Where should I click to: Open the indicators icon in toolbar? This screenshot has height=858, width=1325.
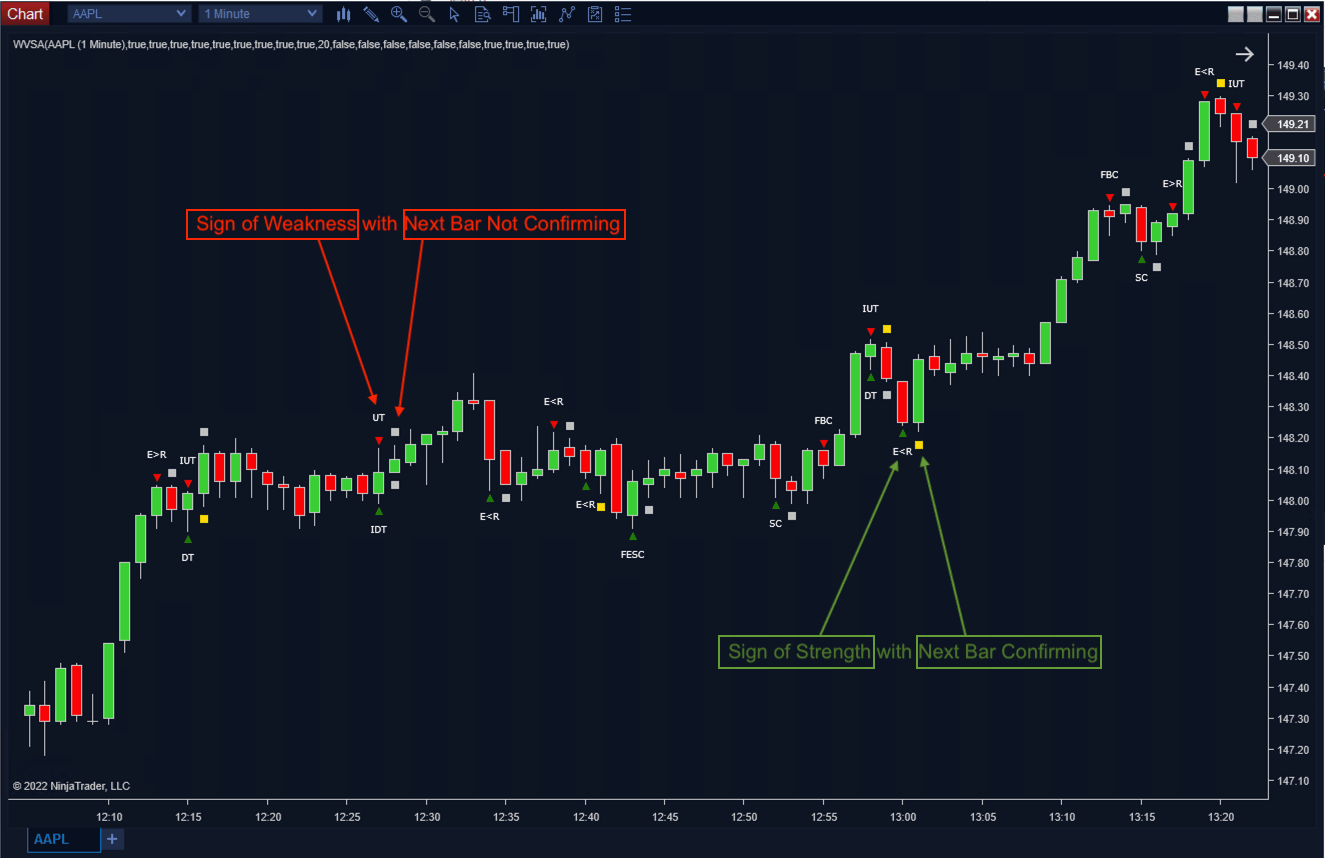(539, 14)
